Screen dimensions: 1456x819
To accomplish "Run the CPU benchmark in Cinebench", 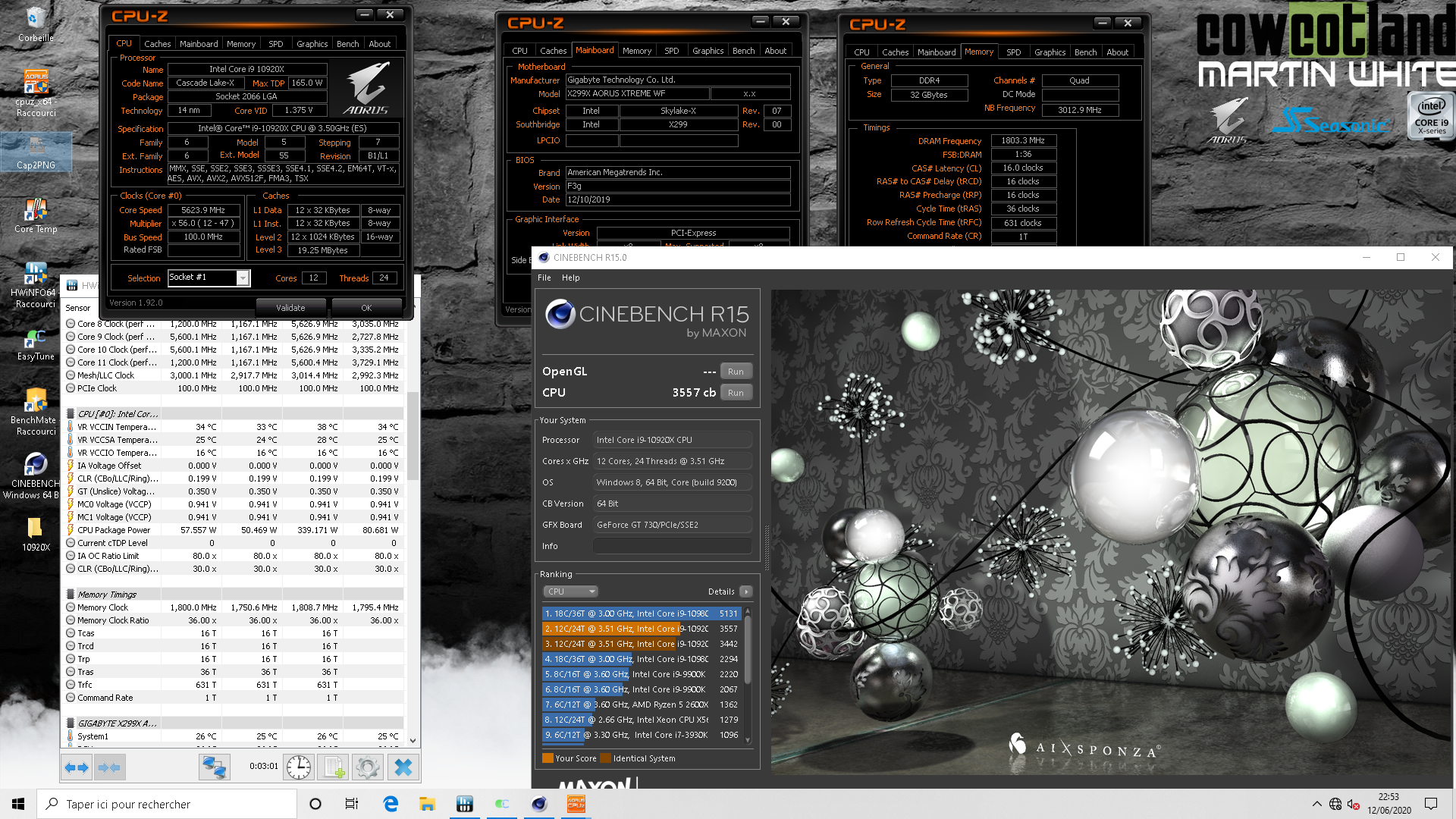I will tap(736, 393).
